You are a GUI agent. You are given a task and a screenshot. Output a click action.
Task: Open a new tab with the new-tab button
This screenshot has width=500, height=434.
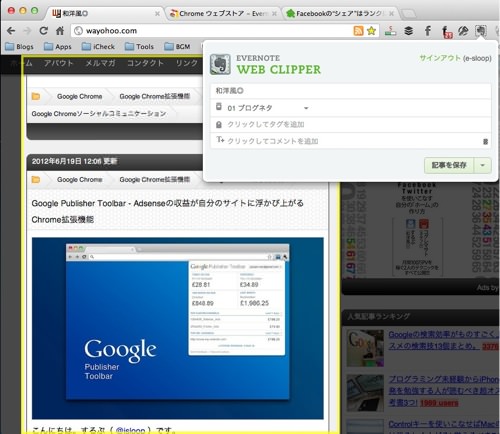409,14
